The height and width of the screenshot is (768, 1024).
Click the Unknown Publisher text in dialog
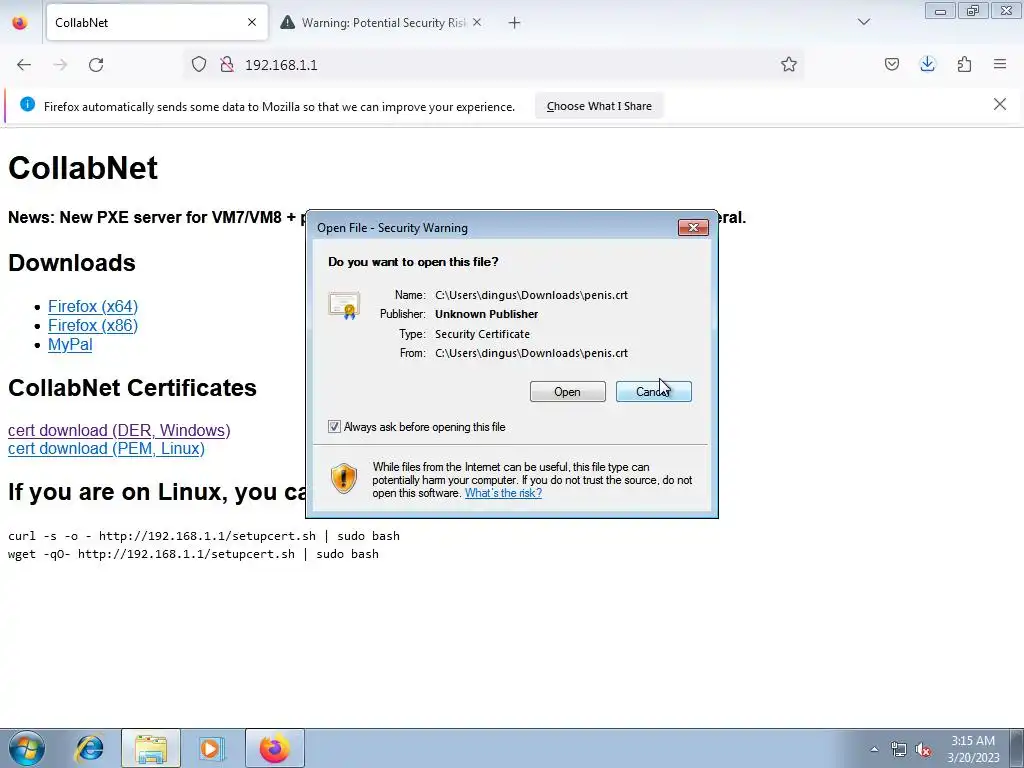(487, 314)
